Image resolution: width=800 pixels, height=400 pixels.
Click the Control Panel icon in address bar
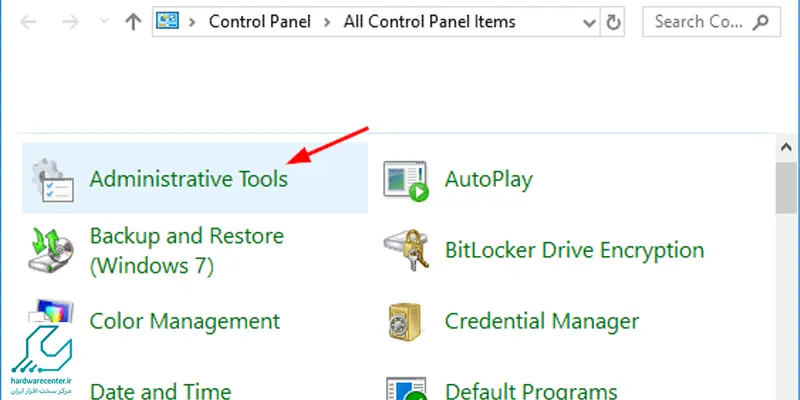(x=167, y=21)
